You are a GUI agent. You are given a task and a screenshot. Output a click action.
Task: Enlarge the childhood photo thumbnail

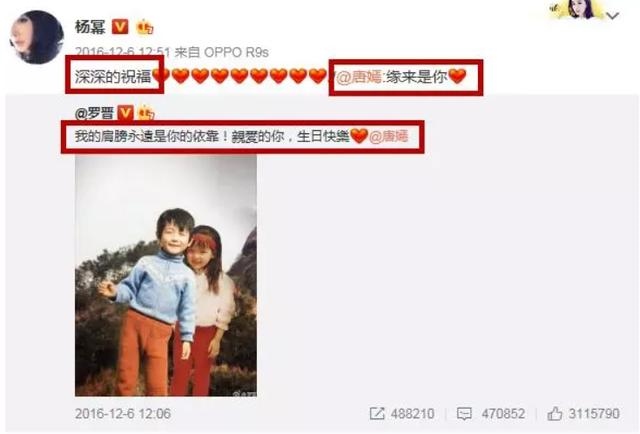coord(166,276)
